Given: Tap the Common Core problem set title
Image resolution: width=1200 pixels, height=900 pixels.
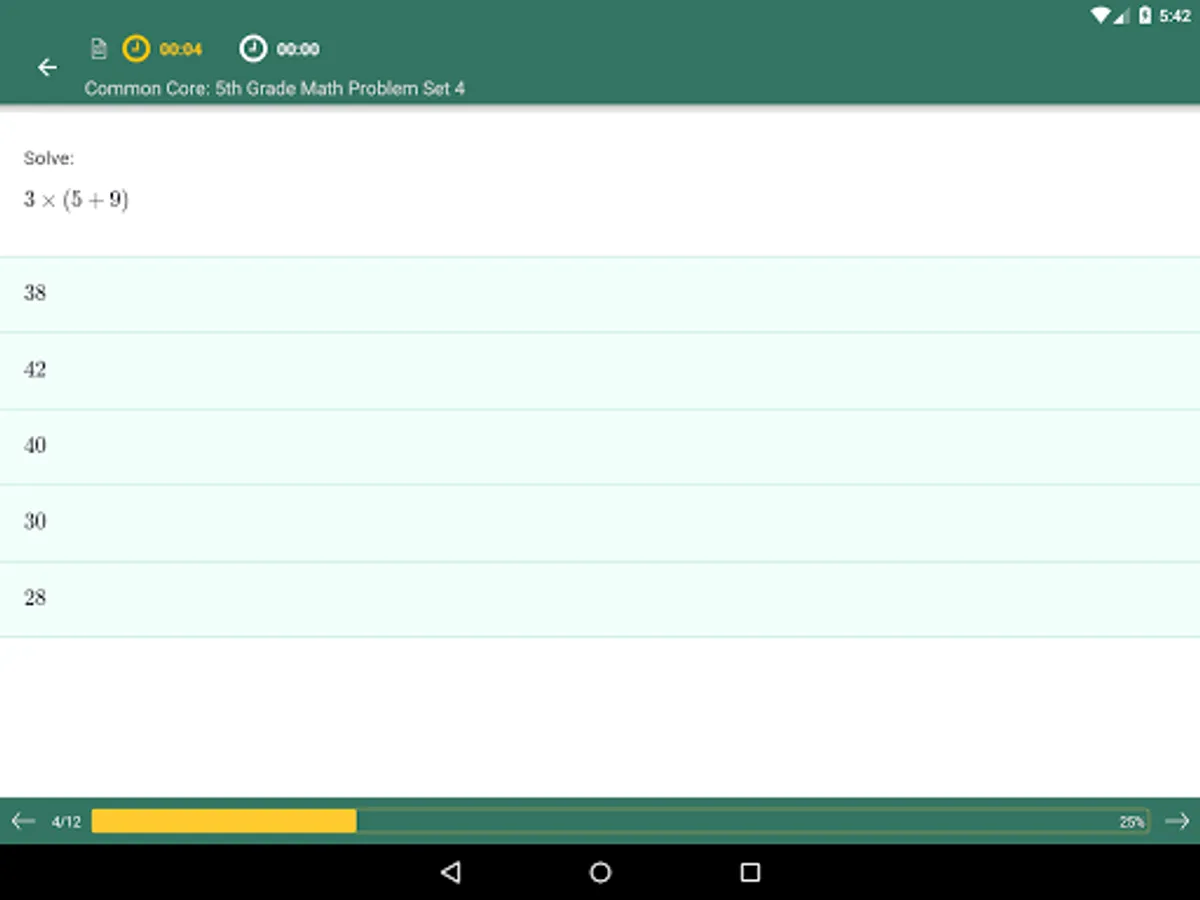Looking at the screenshot, I should (275, 88).
